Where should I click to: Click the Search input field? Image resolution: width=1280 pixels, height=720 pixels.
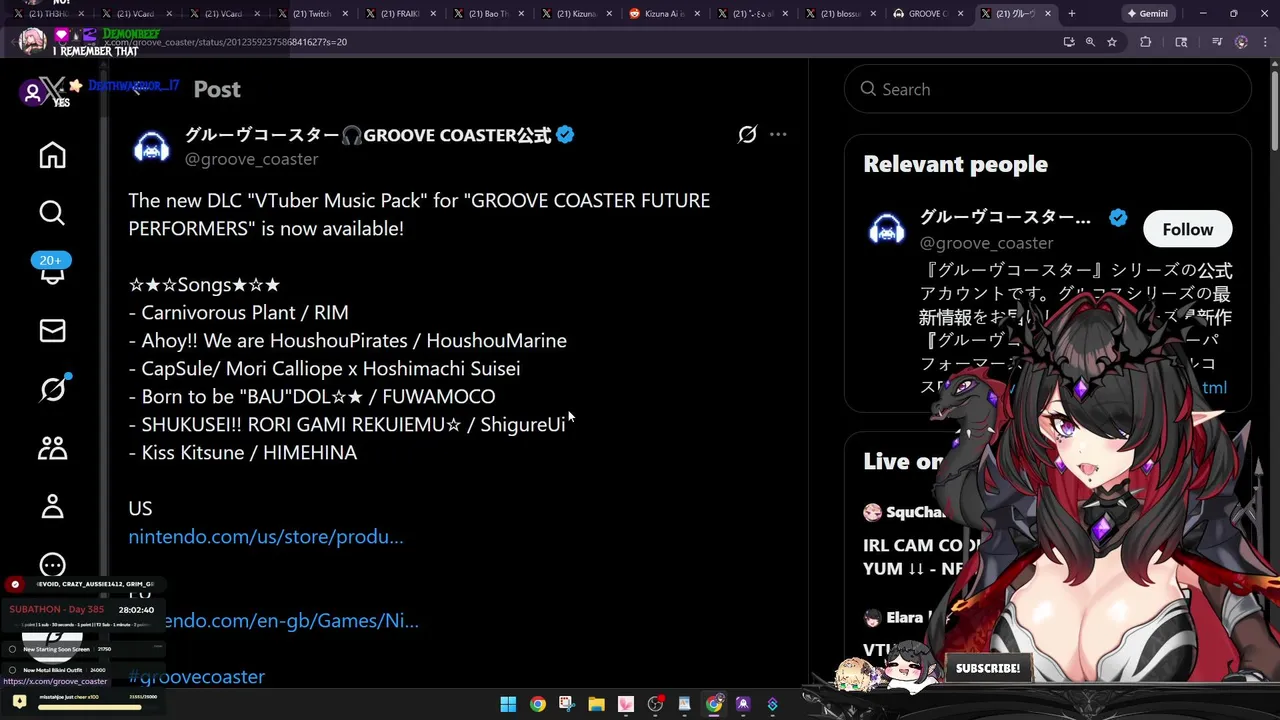pos(1047,89)
